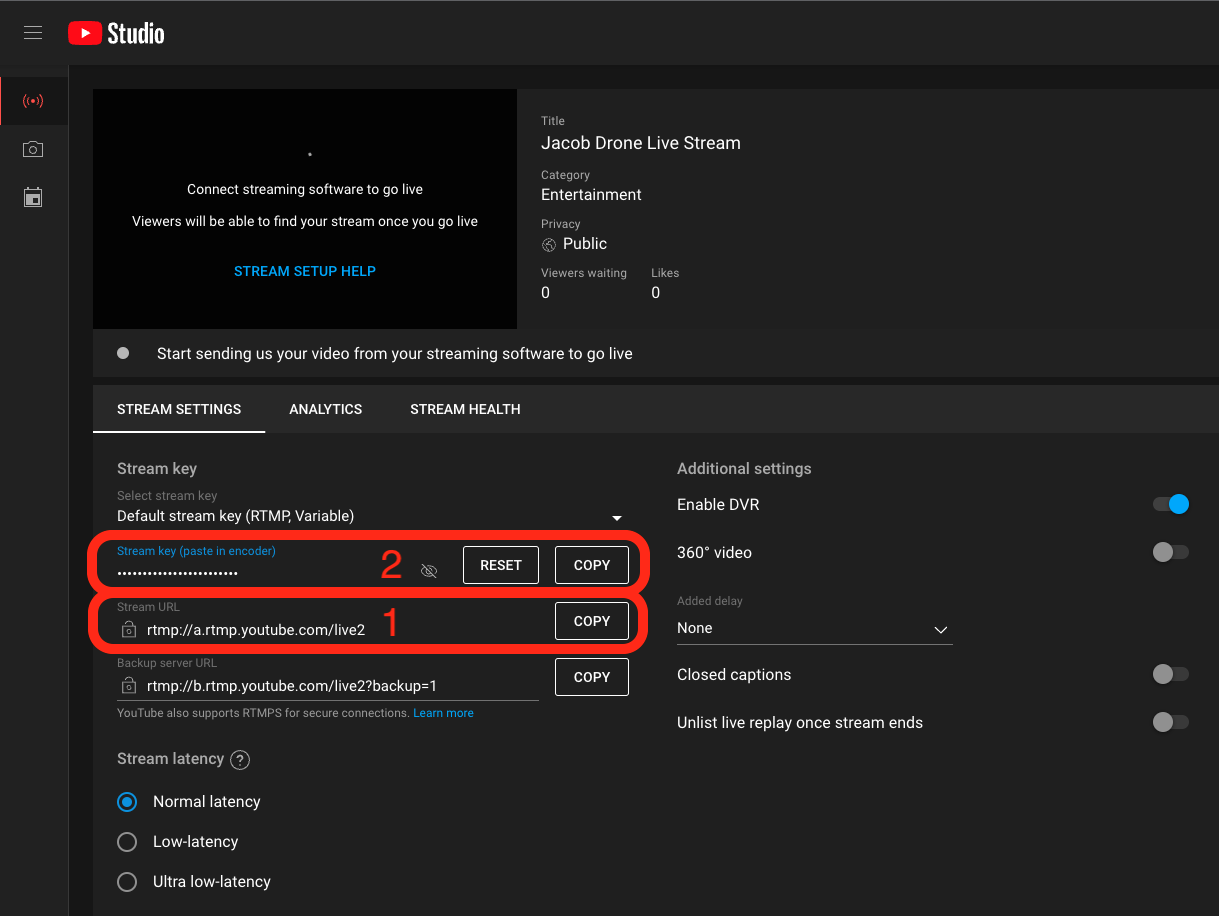Viewport: 1219px width, 916px height.
Task: Open the Stream Setup Help link
Action: pyautogui.click(x=305, y=271)
